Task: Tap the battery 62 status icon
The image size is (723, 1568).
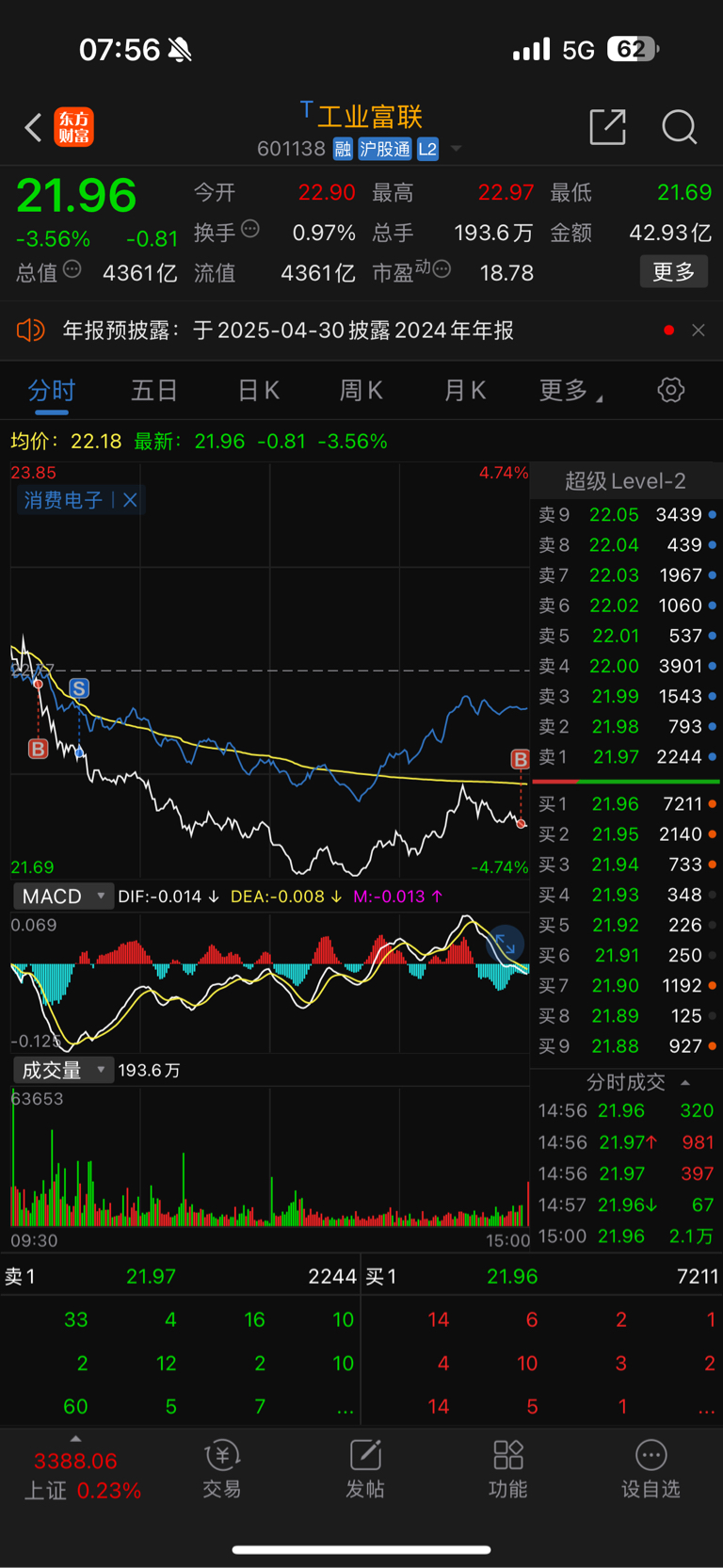Action: (633, 49)
